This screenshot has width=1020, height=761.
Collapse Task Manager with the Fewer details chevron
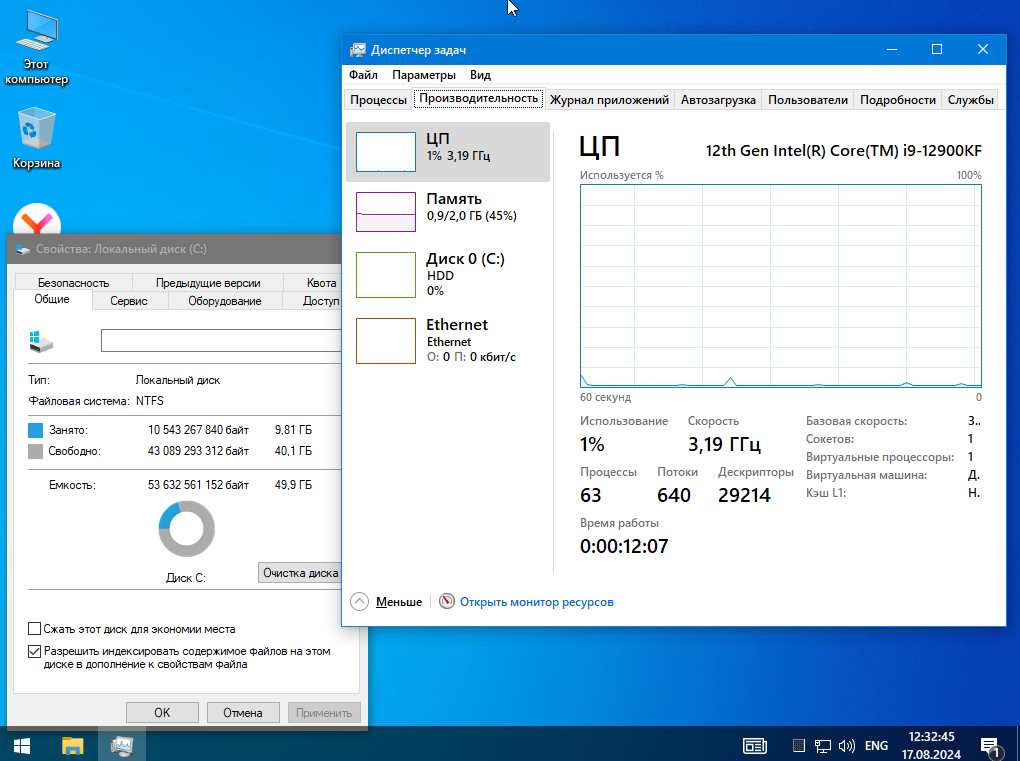tap(360, 602)
